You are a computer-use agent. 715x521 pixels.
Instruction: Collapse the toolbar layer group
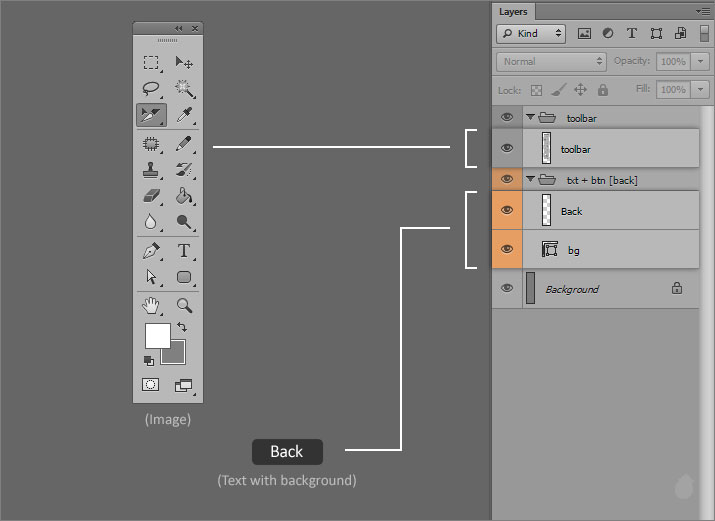pyautogui.click(x=530, y=117)
